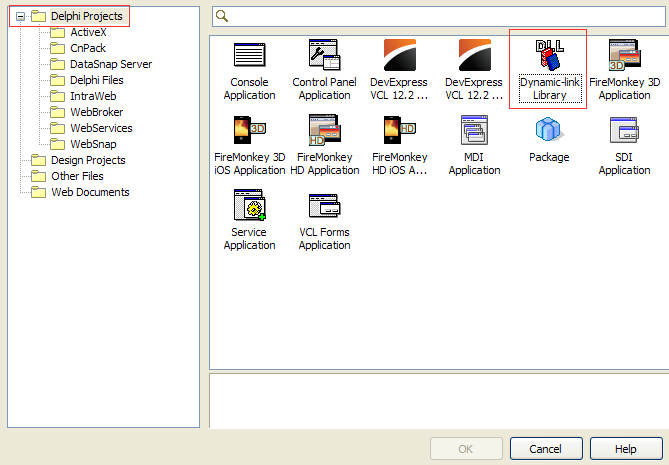Select the WebBroker label
Screen dimensions: 669x465
pyautogui.click(x=96, y=112)
